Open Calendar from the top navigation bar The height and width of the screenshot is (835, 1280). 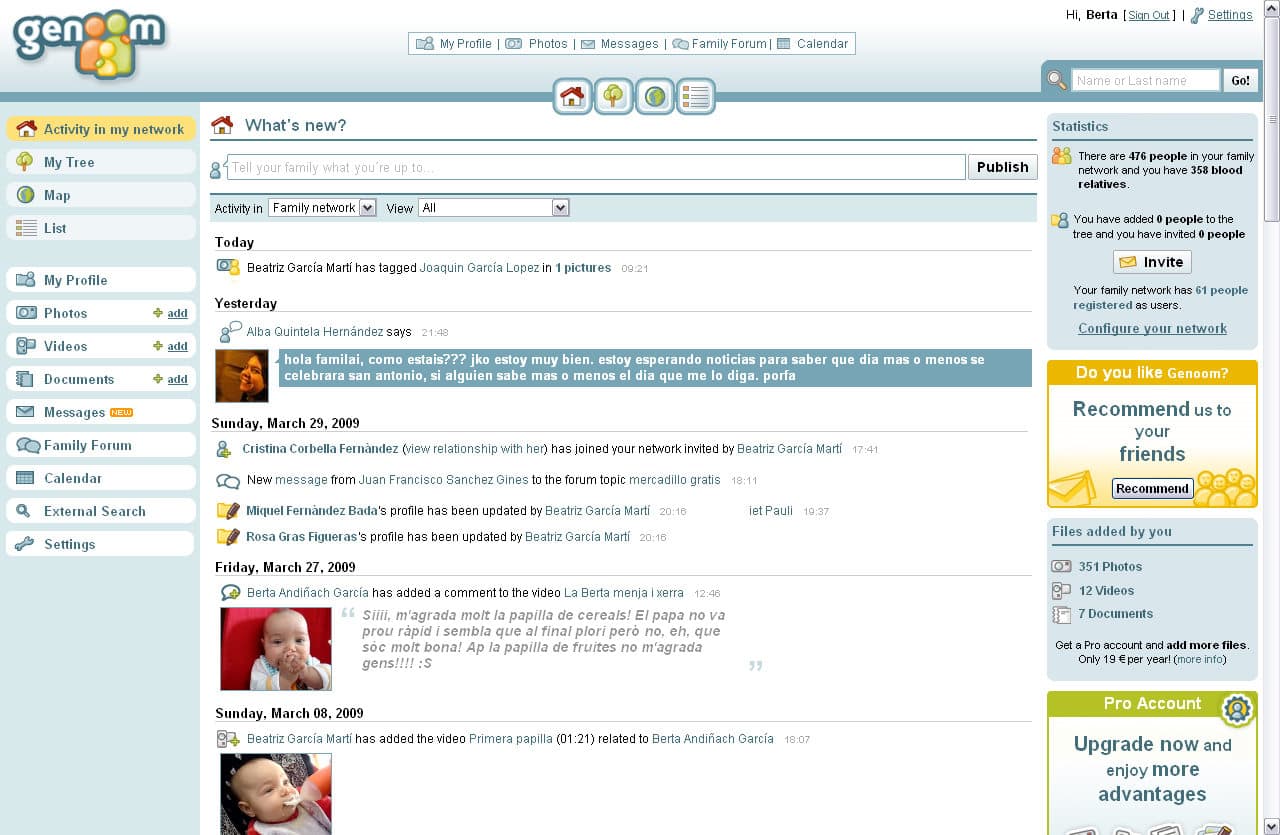point(813,44)
